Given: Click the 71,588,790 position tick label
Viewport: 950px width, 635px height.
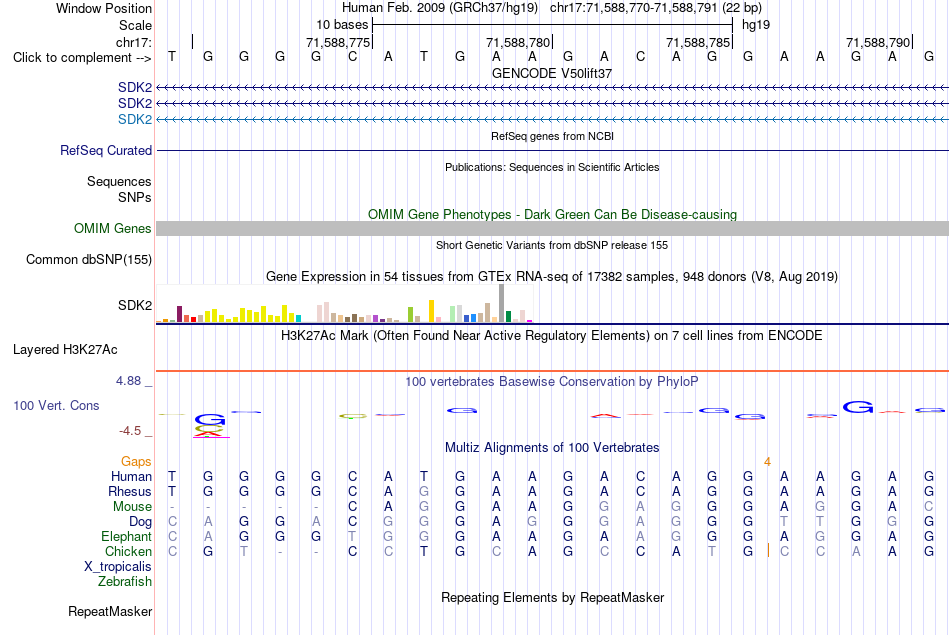Looking at the screenshot, I should (x=878, y=42).
